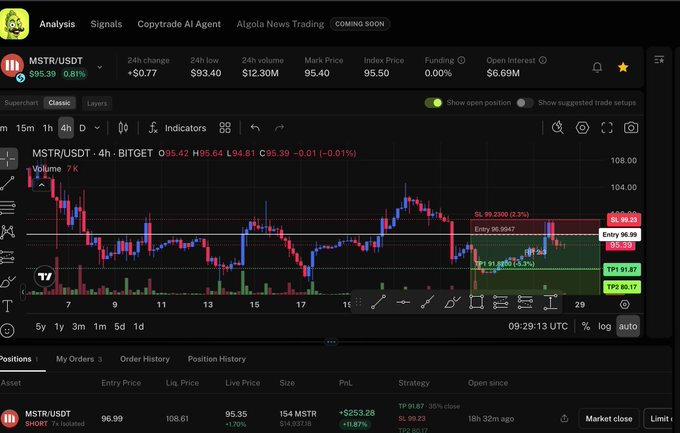The height and width of the screenshot is (433, 680).
Task: Select the 4h timeframe
Action: point(66,128)
